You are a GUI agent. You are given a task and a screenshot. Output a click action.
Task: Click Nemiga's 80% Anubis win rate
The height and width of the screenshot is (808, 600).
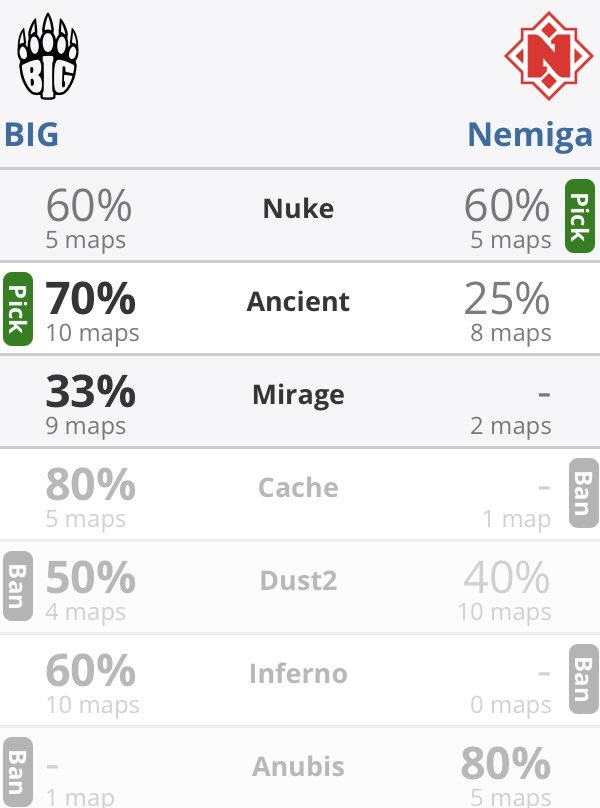click(x=506, y=763)
